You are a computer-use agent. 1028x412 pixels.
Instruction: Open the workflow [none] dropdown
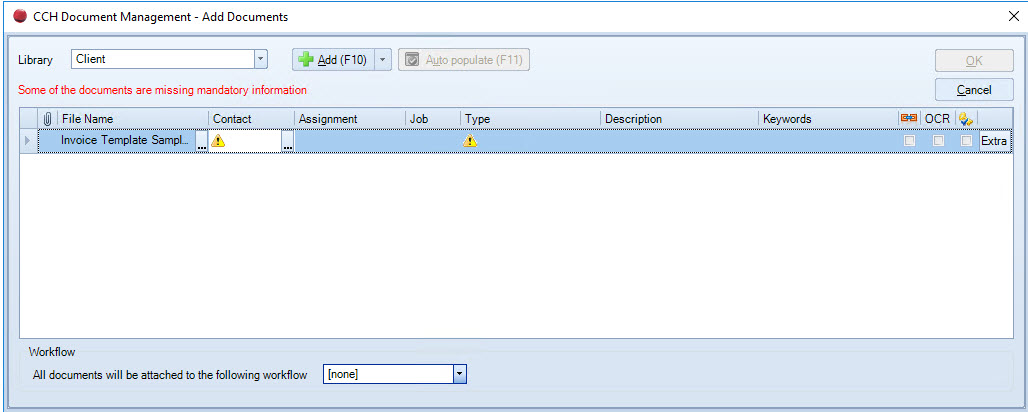tap(460, 374)
